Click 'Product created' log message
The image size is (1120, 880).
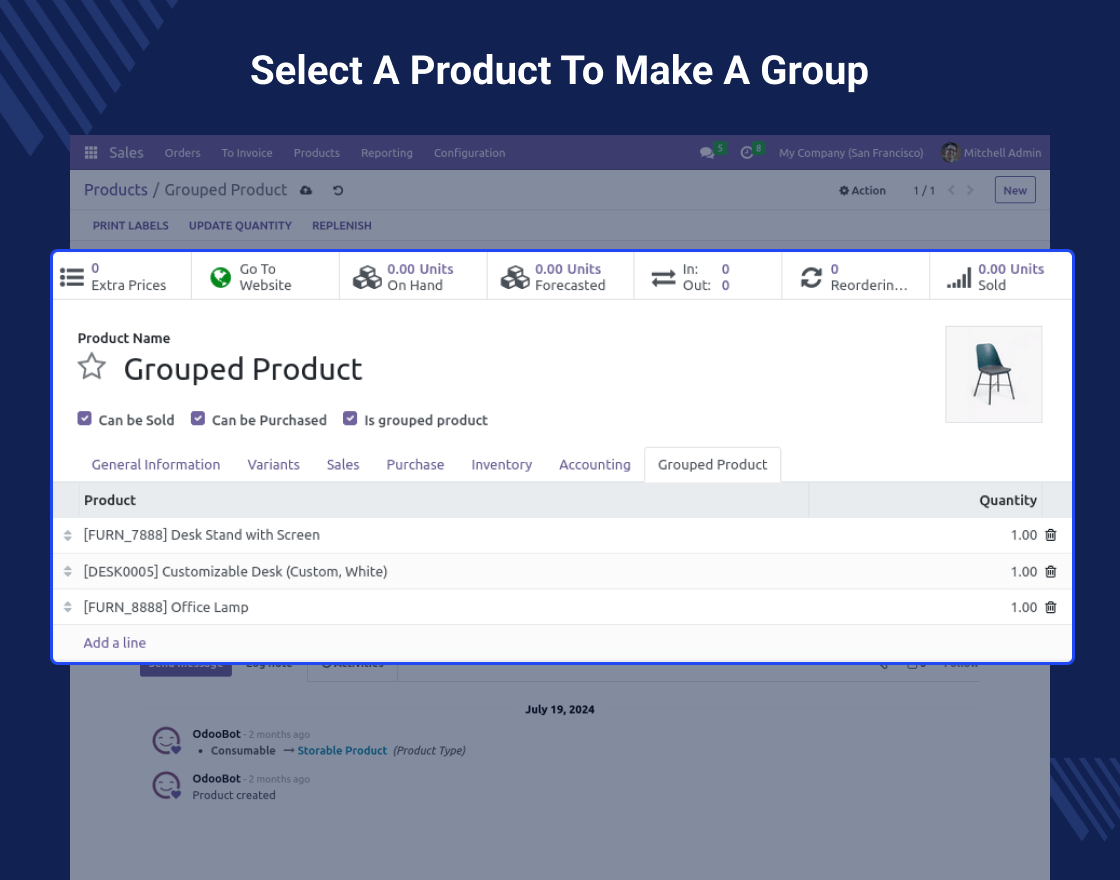coord(234,795)
